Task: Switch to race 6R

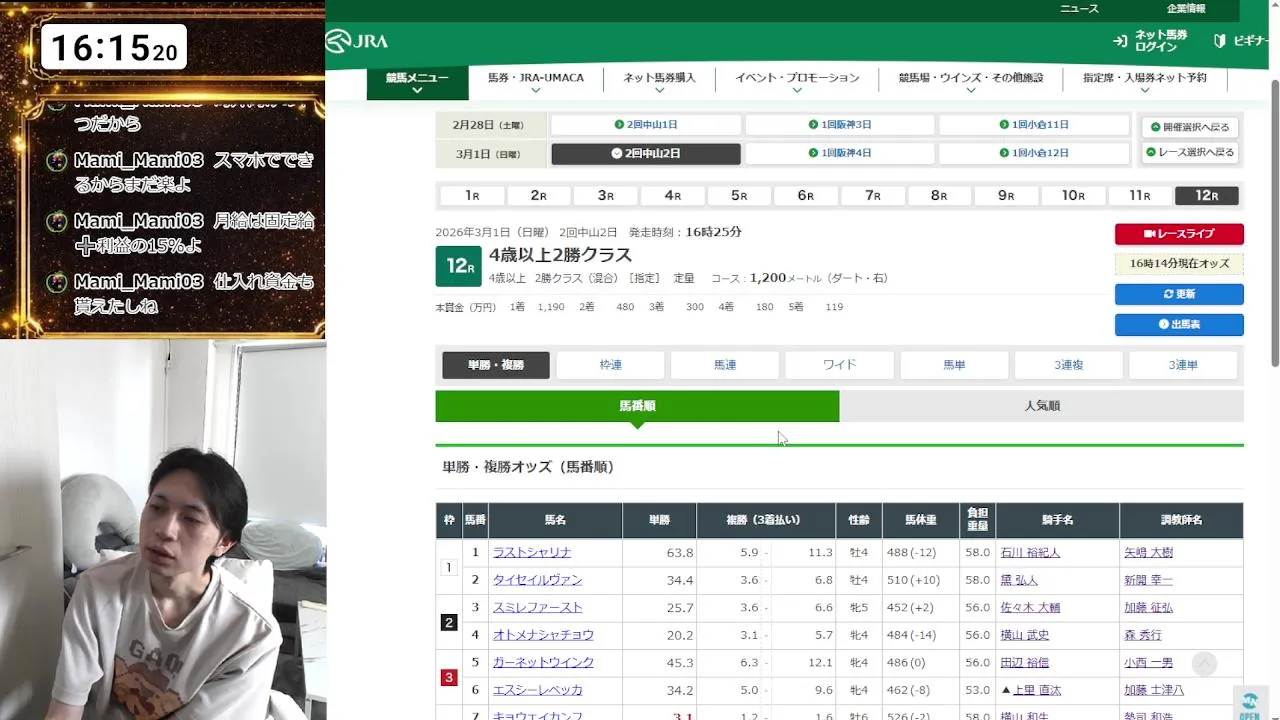Action: coord(806,196)
